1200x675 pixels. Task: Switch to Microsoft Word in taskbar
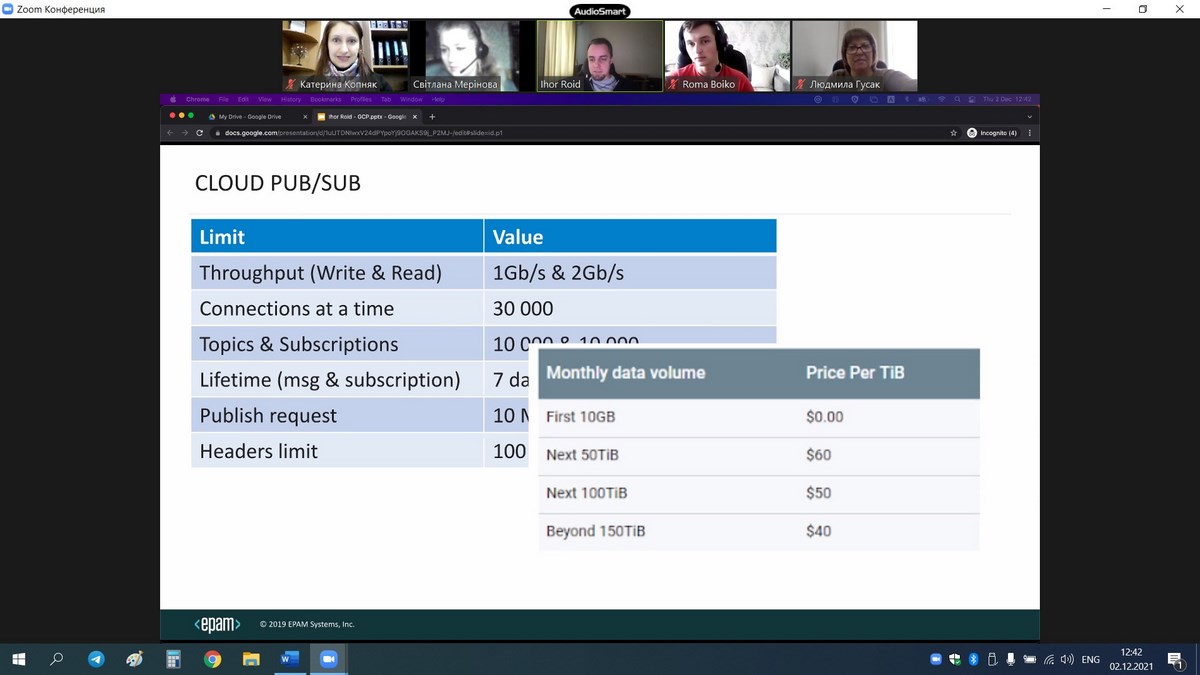(289, 659)
